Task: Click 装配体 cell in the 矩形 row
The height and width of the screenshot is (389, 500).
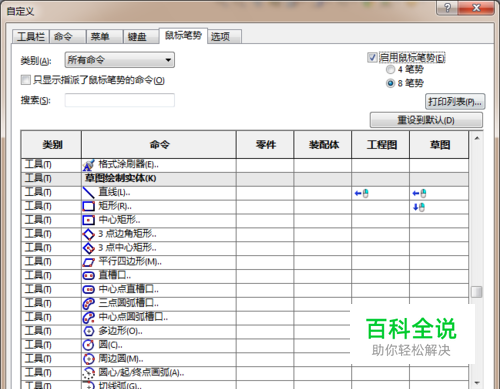Action: (323, 207)
